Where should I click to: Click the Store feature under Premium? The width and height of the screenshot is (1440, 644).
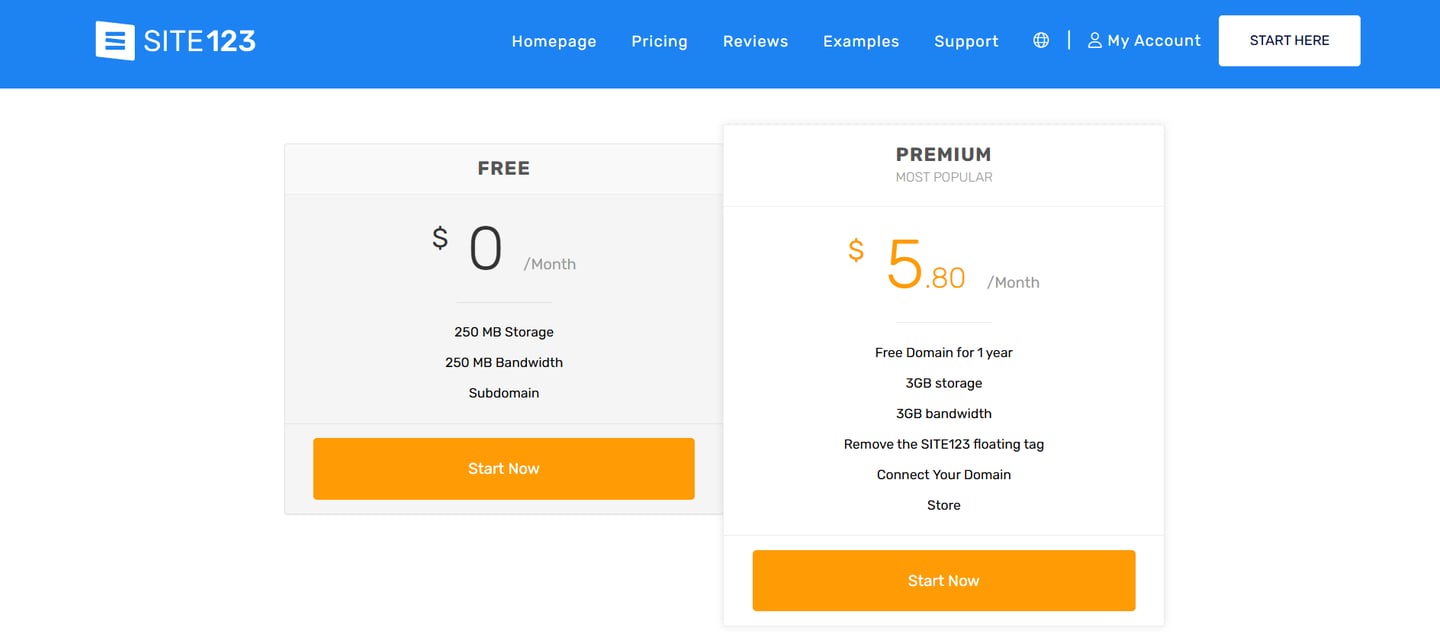click(x=943, y=505)
